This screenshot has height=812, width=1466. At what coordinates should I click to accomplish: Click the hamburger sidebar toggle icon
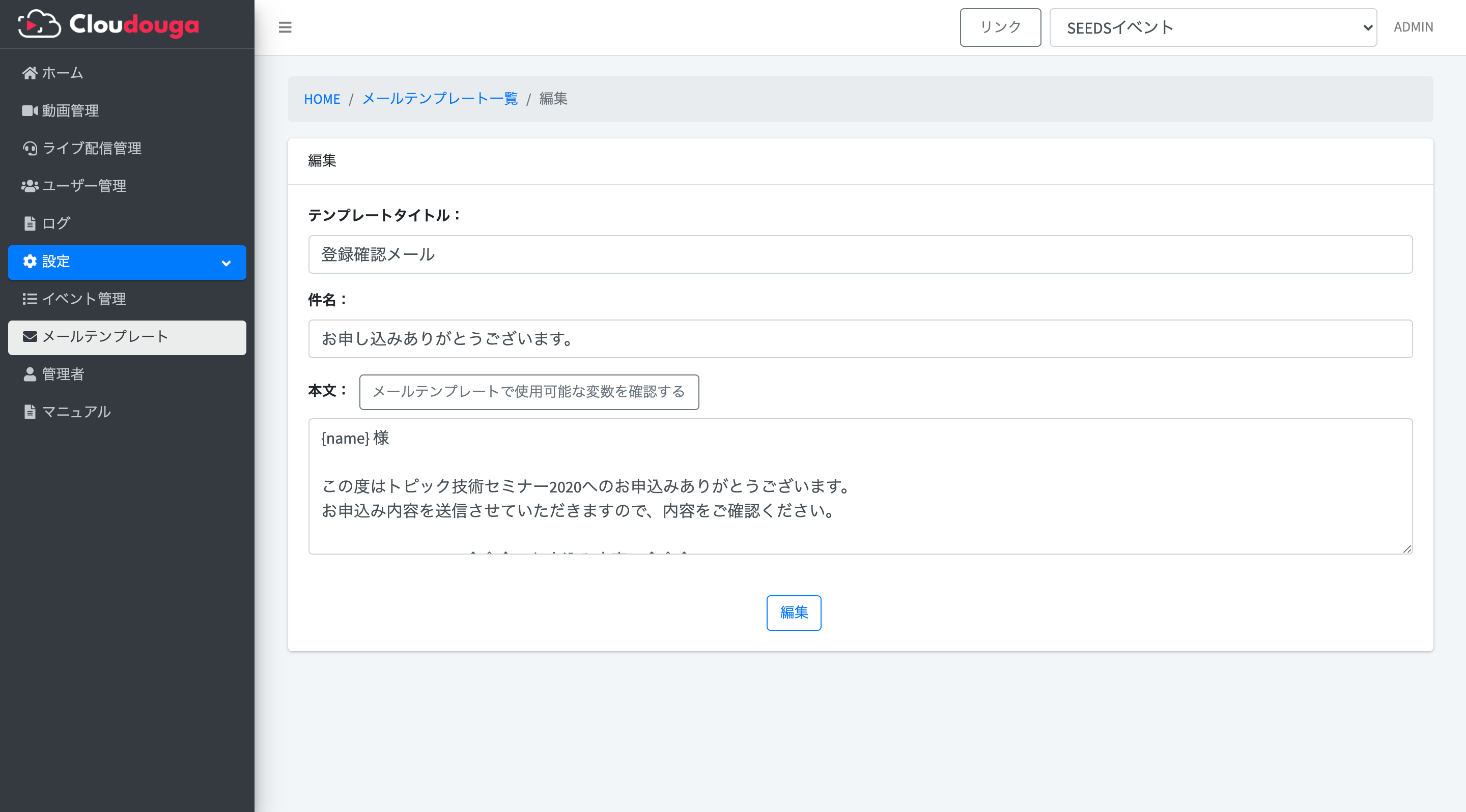285,27
